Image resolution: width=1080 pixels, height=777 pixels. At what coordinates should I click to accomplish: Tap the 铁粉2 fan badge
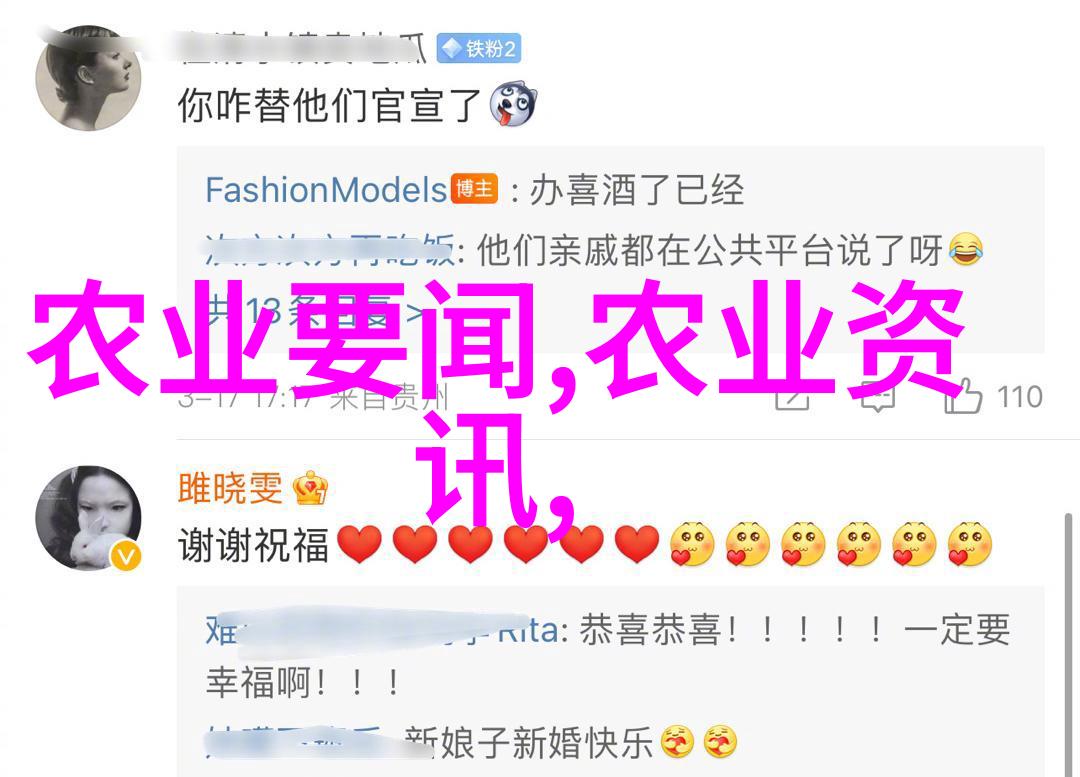click(479, 48)
